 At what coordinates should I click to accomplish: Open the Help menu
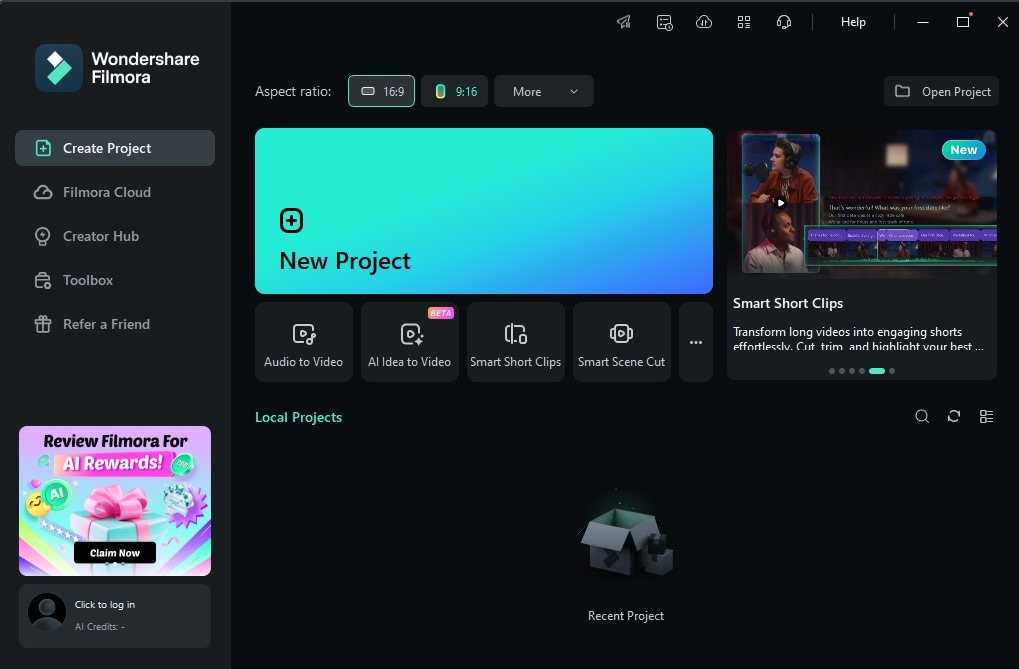853,22
